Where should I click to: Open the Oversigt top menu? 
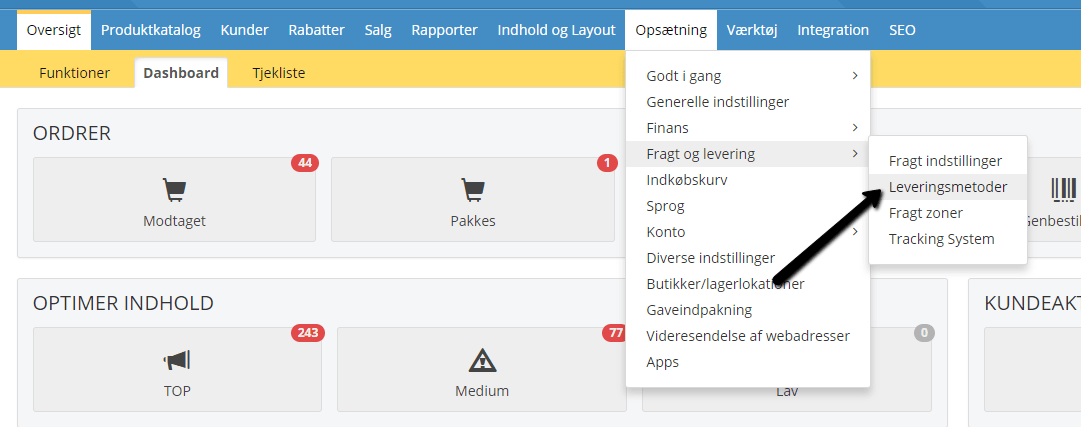(x=54, y=30)
